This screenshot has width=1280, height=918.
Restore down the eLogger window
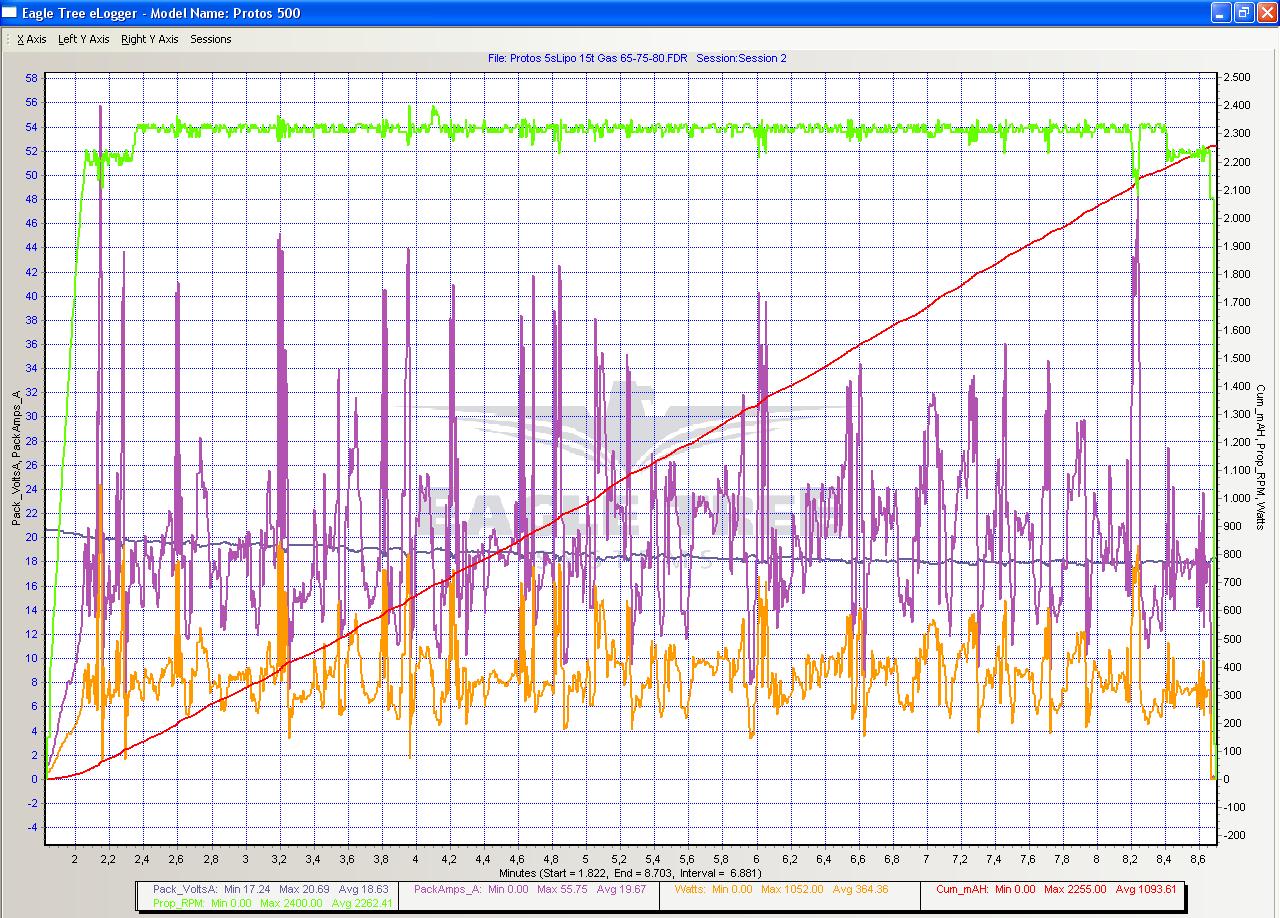pos(1243,13)
